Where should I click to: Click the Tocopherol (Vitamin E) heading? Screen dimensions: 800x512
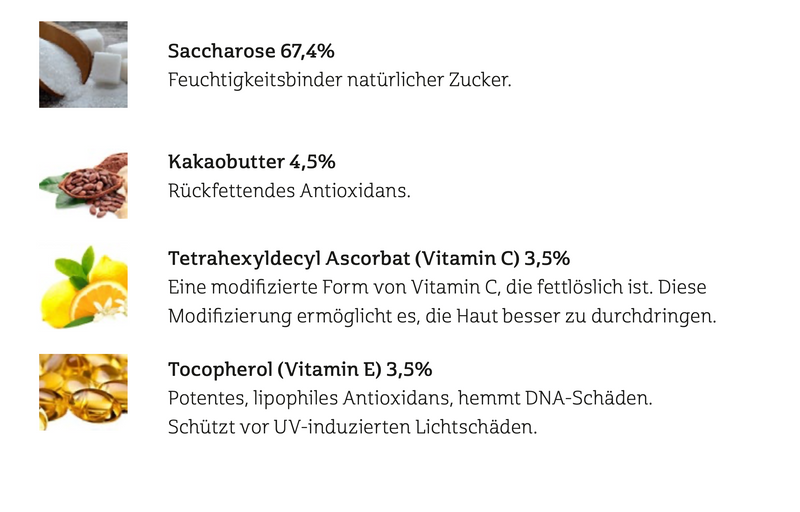coord(300,368)
